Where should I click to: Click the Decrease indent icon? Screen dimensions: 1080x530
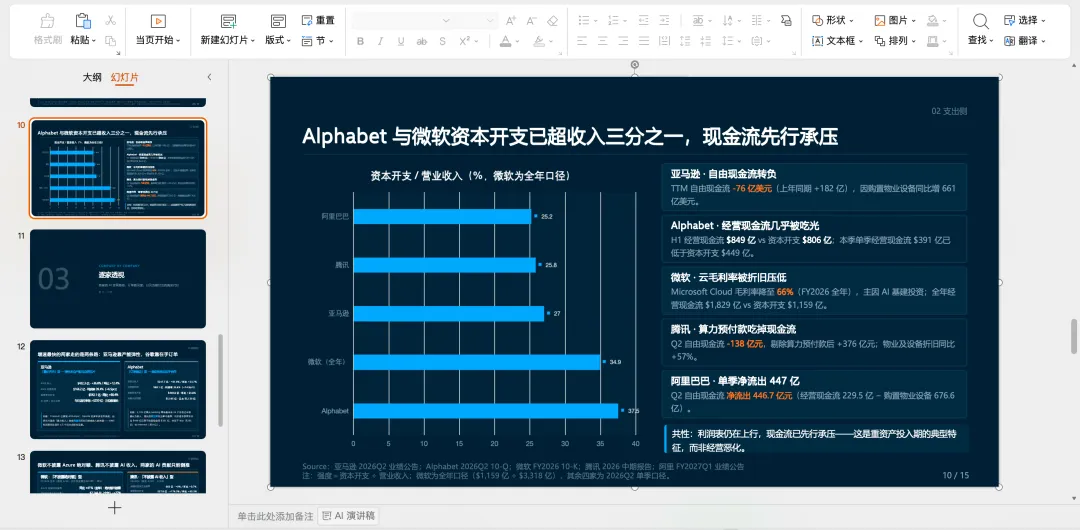(643, 21)
